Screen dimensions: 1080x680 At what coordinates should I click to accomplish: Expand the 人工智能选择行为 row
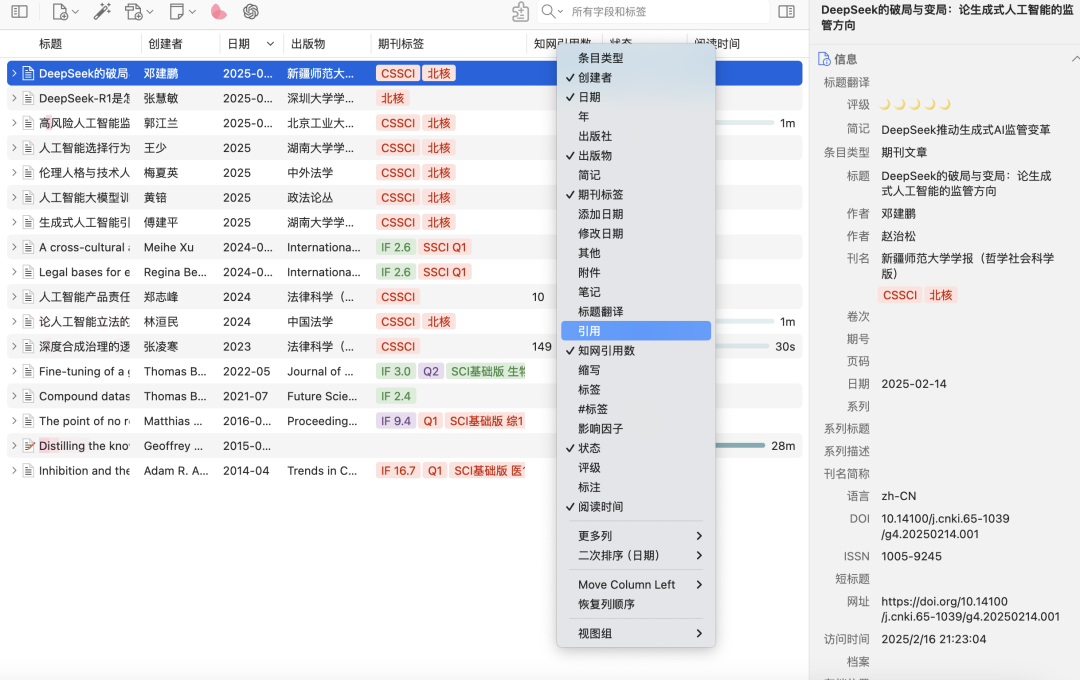[14, 148]
